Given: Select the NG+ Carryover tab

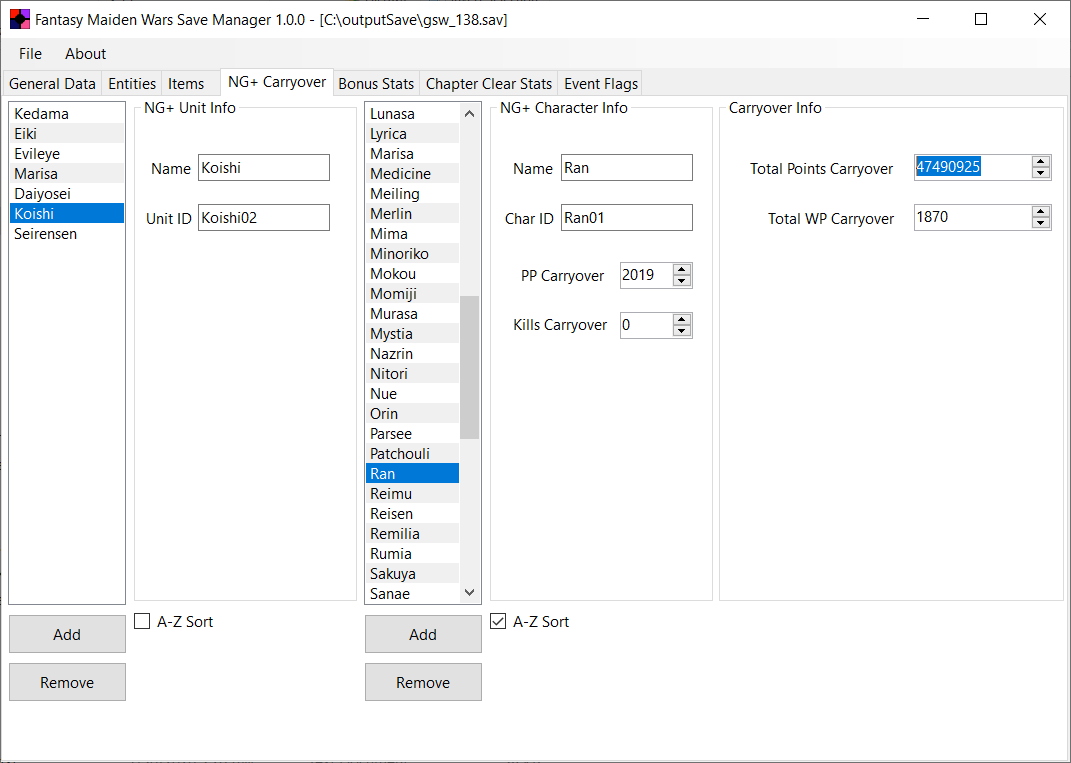Looking at the screenshot, I should [277, 81].
